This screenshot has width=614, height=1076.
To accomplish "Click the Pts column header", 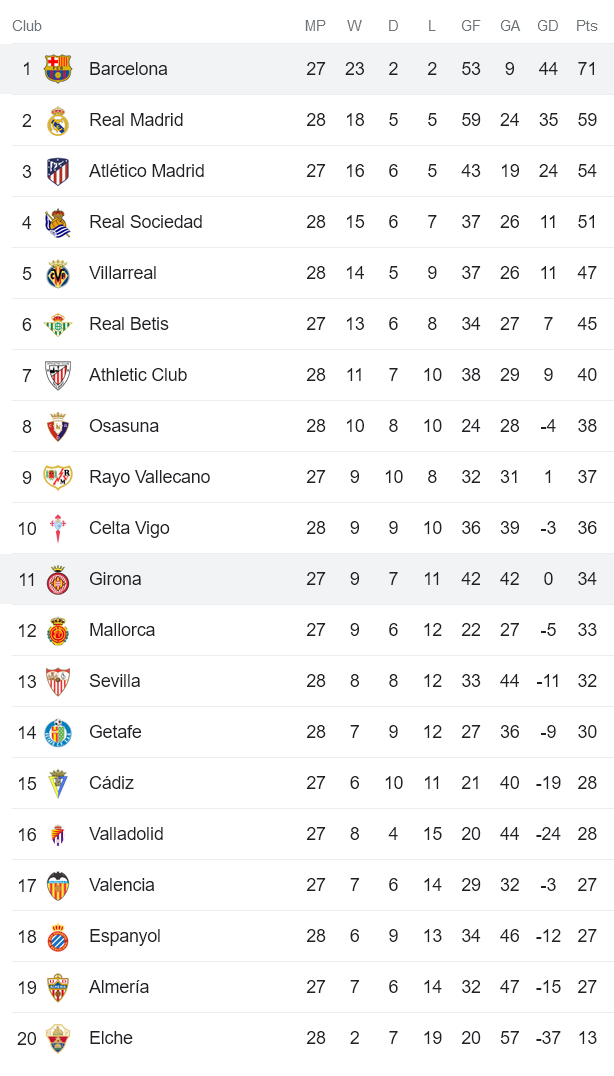I will pyautogui.click(x=586, y=26).
